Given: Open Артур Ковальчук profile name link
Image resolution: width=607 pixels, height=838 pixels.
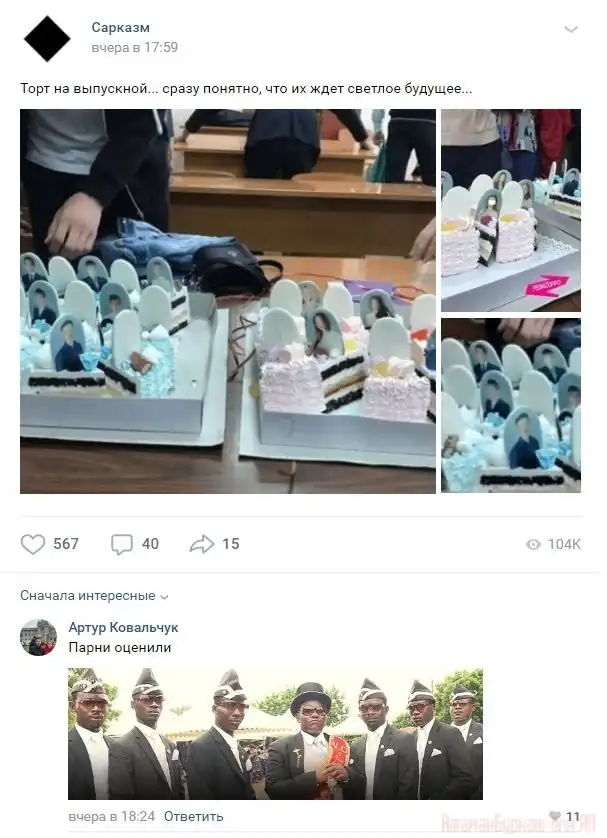Looking at the screenshot, I should (x=123, y=627).
